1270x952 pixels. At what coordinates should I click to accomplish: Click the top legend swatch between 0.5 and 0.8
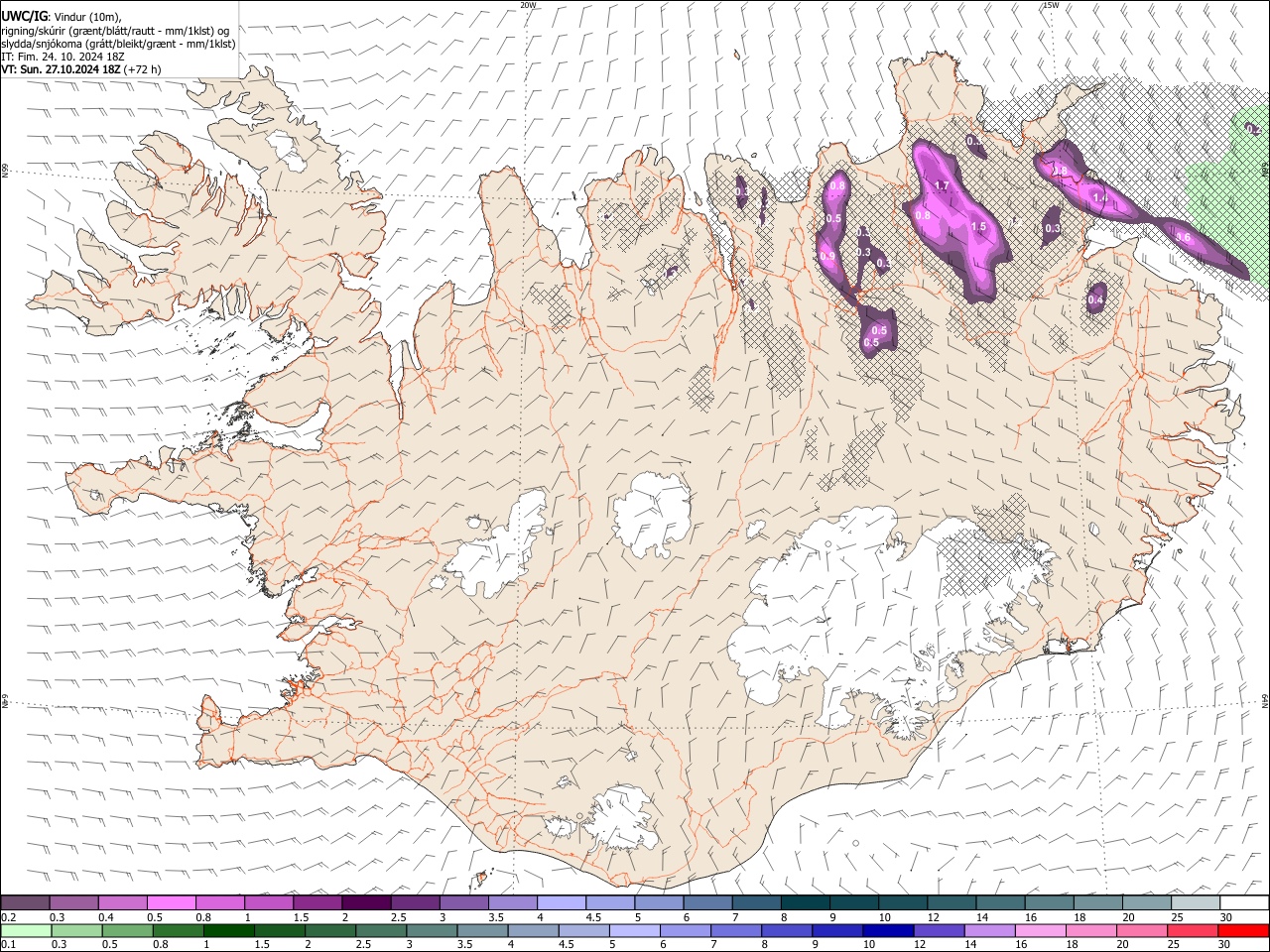tap(172, 903)
